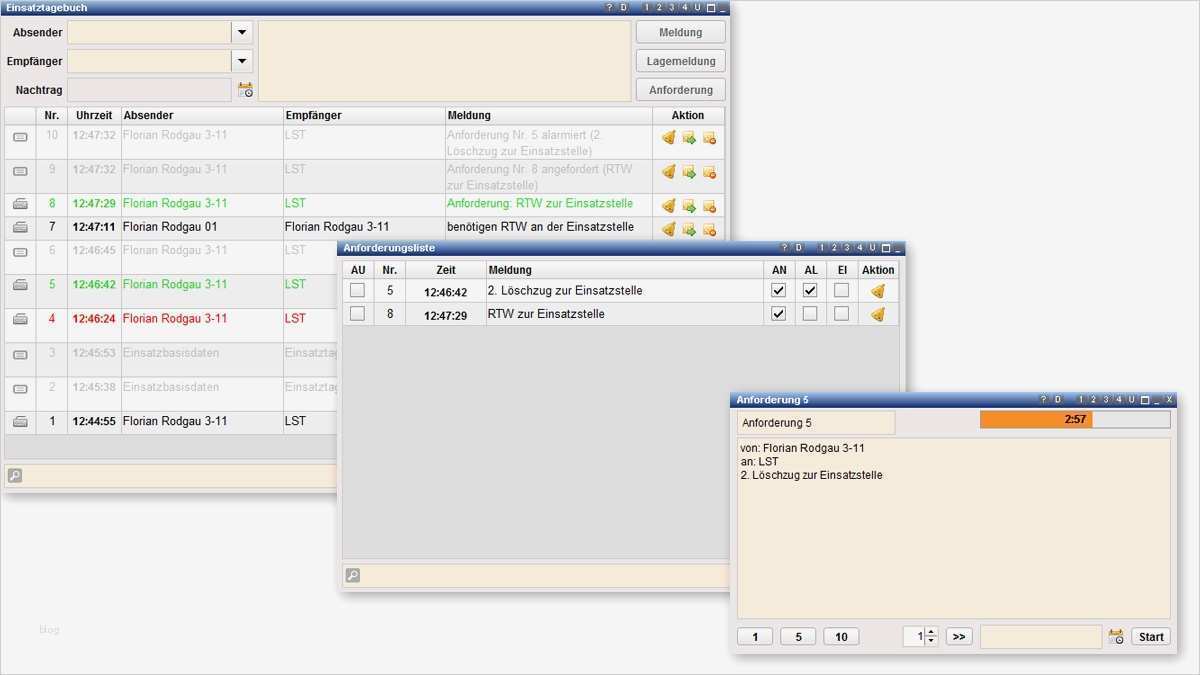Click the green arrow action icon in row 8

689,206
